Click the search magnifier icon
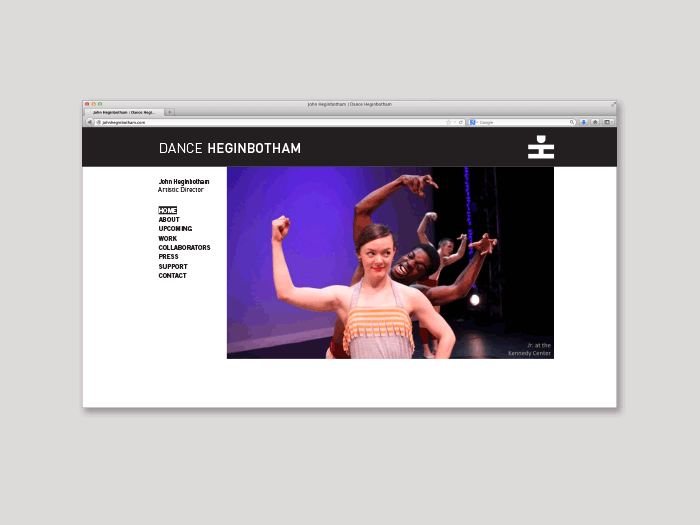The image size is (700, 525). (571, 122)
